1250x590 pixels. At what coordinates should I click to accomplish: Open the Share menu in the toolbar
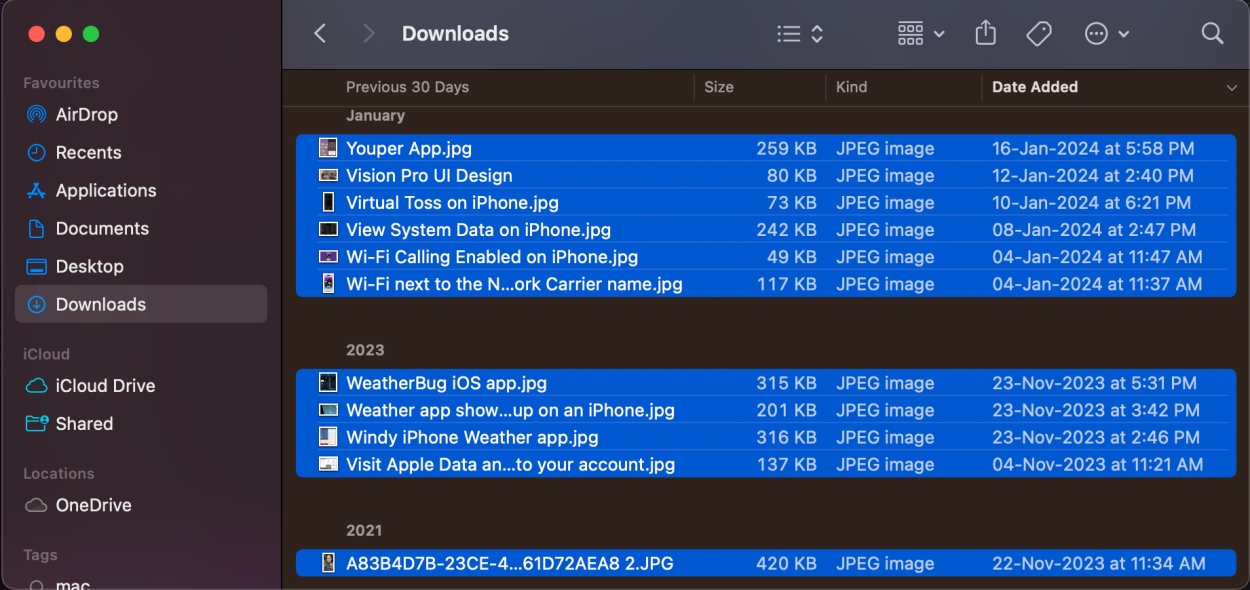pos(985,33)
